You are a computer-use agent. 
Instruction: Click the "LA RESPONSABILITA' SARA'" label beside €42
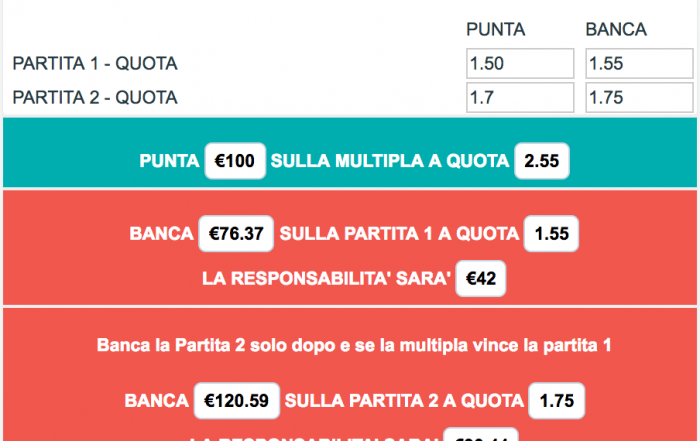326,279
